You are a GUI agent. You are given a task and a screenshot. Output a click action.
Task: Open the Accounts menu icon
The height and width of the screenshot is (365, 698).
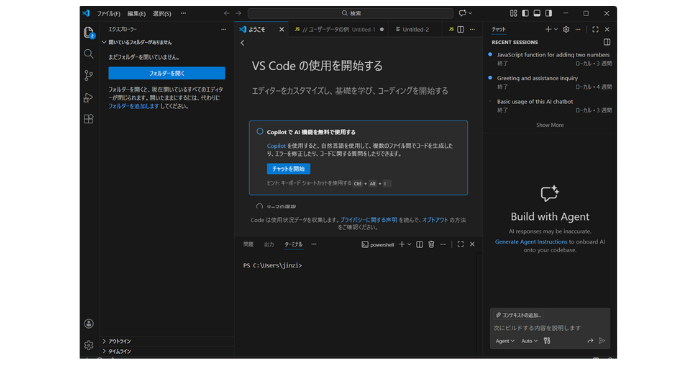(x=89, y=324)
